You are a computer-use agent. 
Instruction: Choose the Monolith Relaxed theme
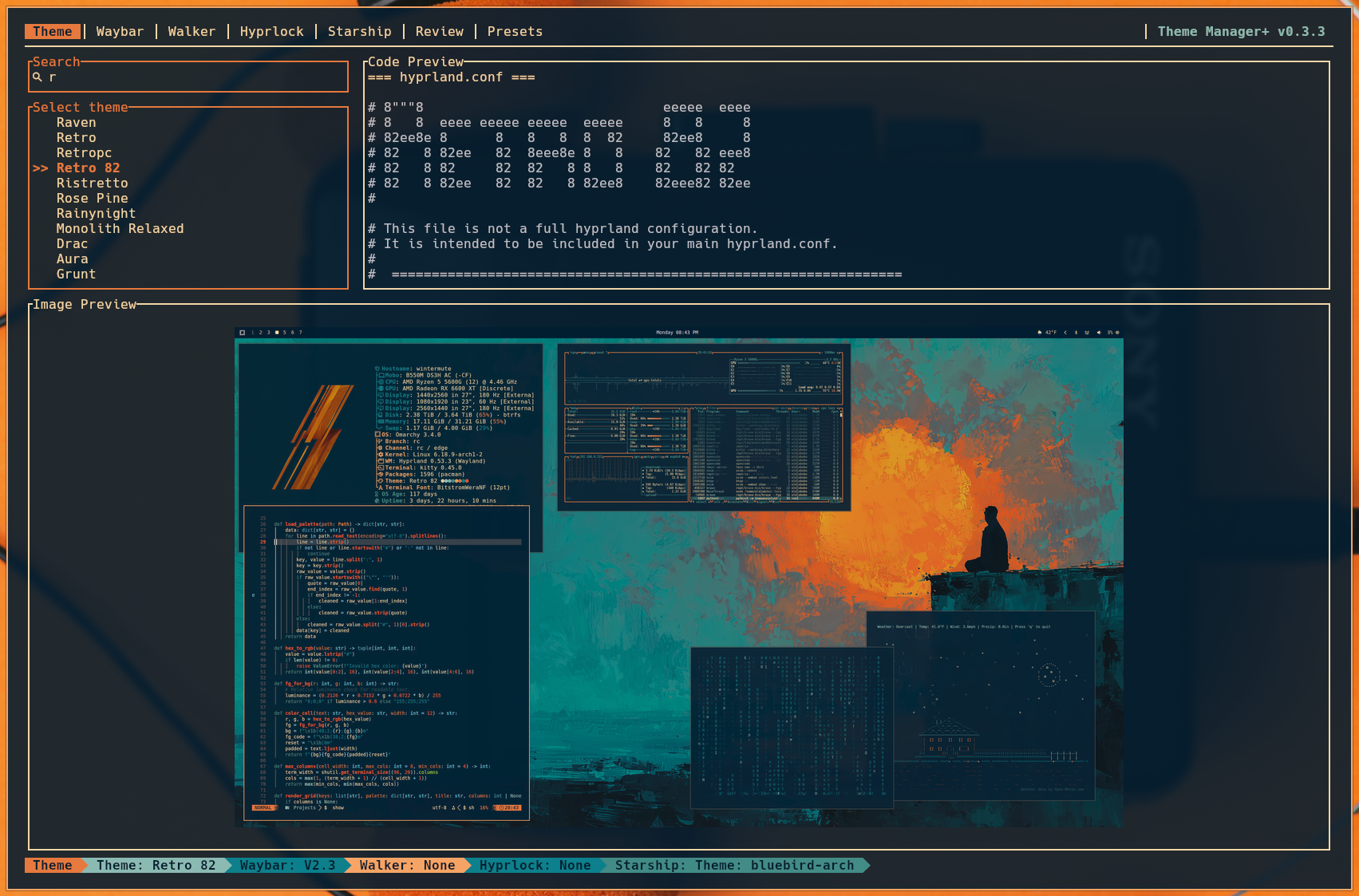(120, 228)
